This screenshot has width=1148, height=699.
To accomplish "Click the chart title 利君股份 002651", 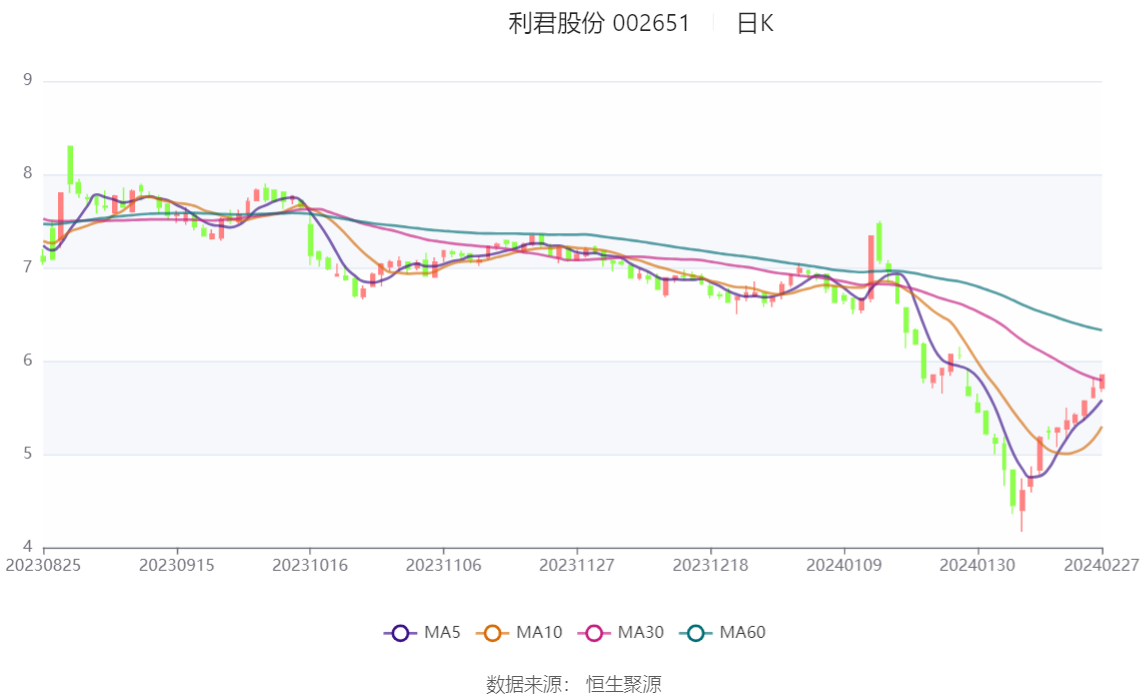I will (599, 23).
